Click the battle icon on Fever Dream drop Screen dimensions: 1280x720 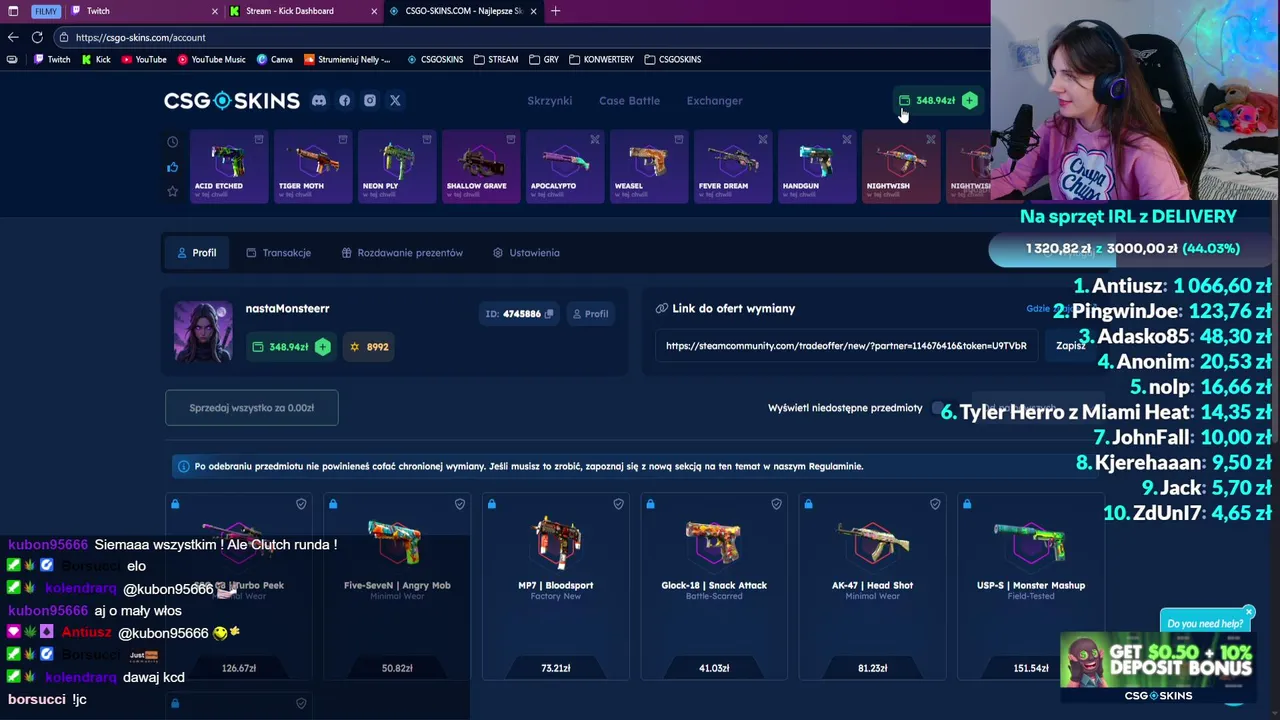(763, 139)
